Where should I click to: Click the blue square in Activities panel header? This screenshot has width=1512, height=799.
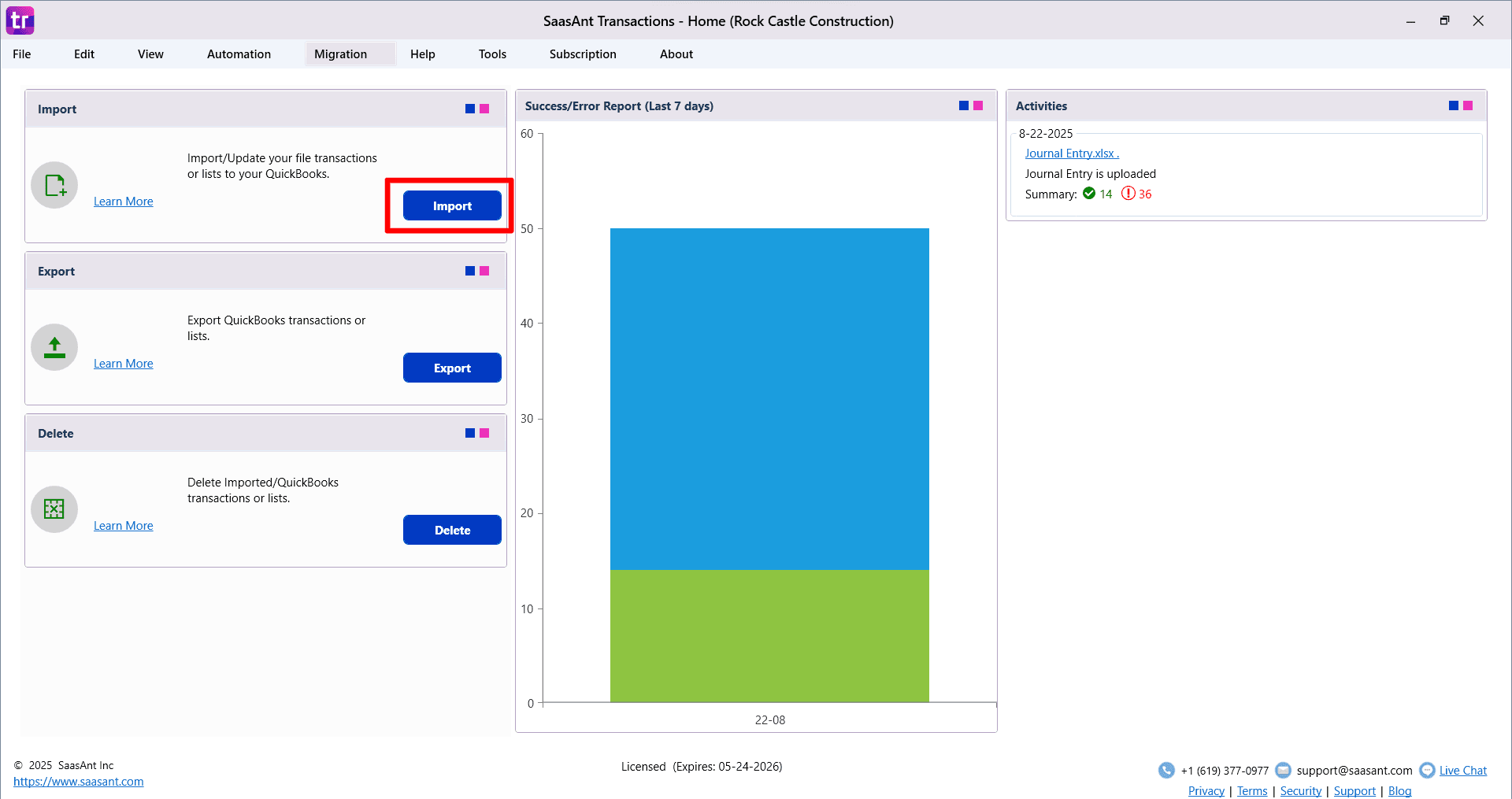click(1454, 105)
